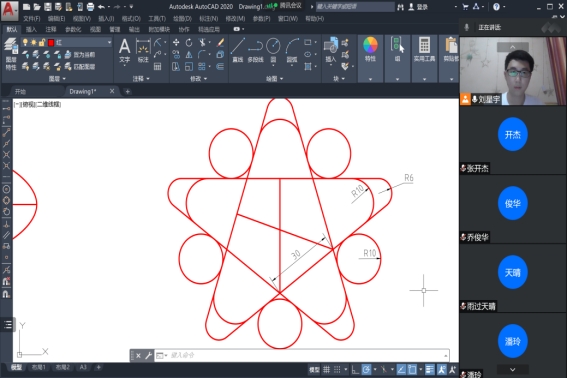Open the Properties (特性) color wheel panel
The image size is (567, 378).
pyautogui.click(x=370, y=50)
